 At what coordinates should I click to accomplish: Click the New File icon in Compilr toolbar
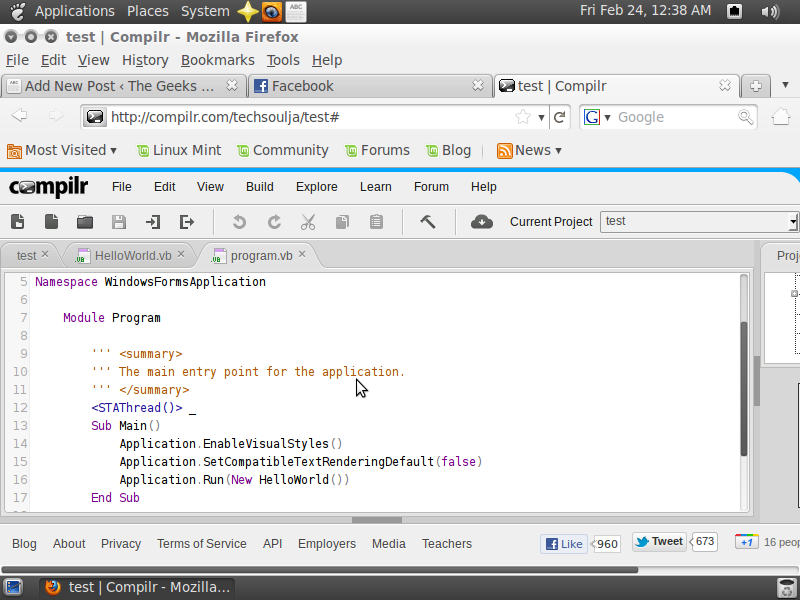[18, 222]
